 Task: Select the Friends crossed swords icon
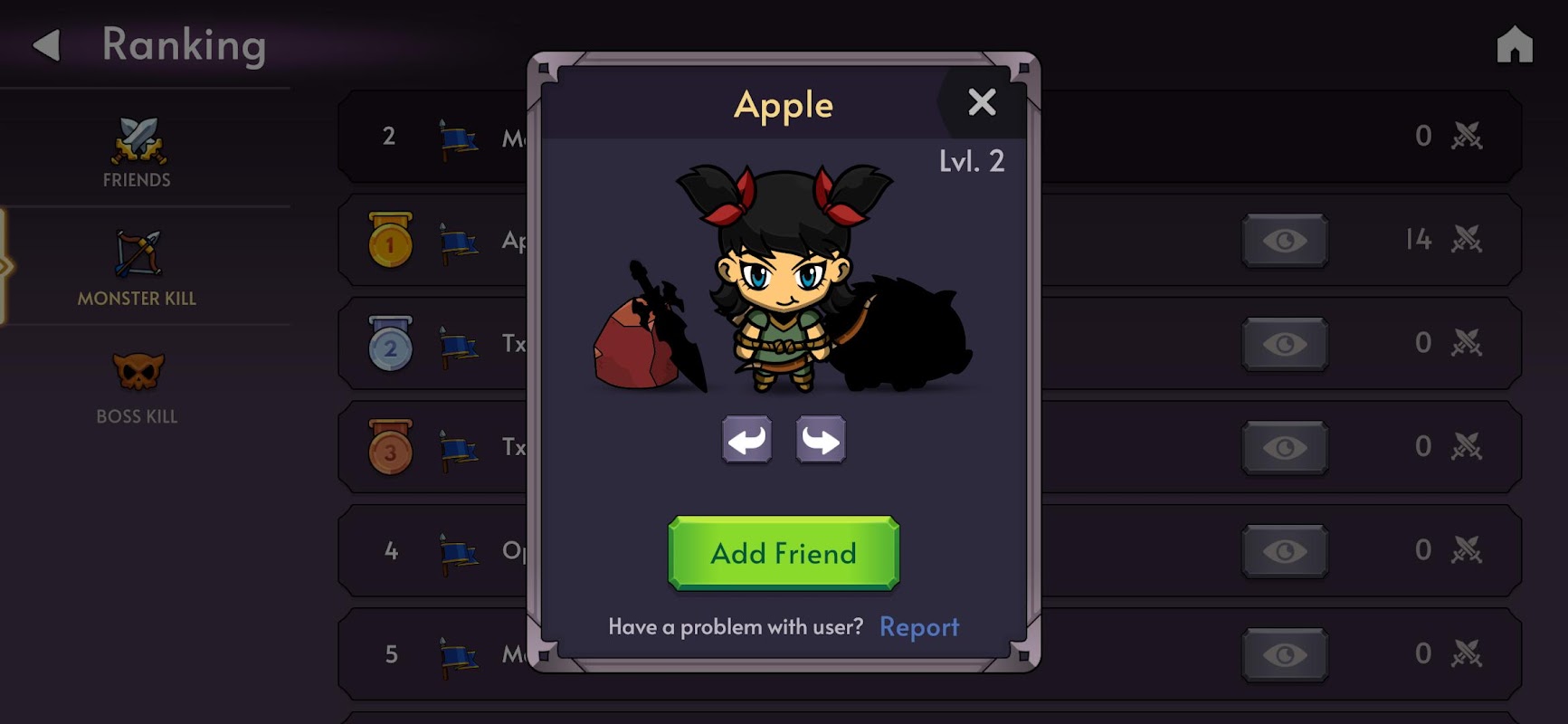point(138,140)
